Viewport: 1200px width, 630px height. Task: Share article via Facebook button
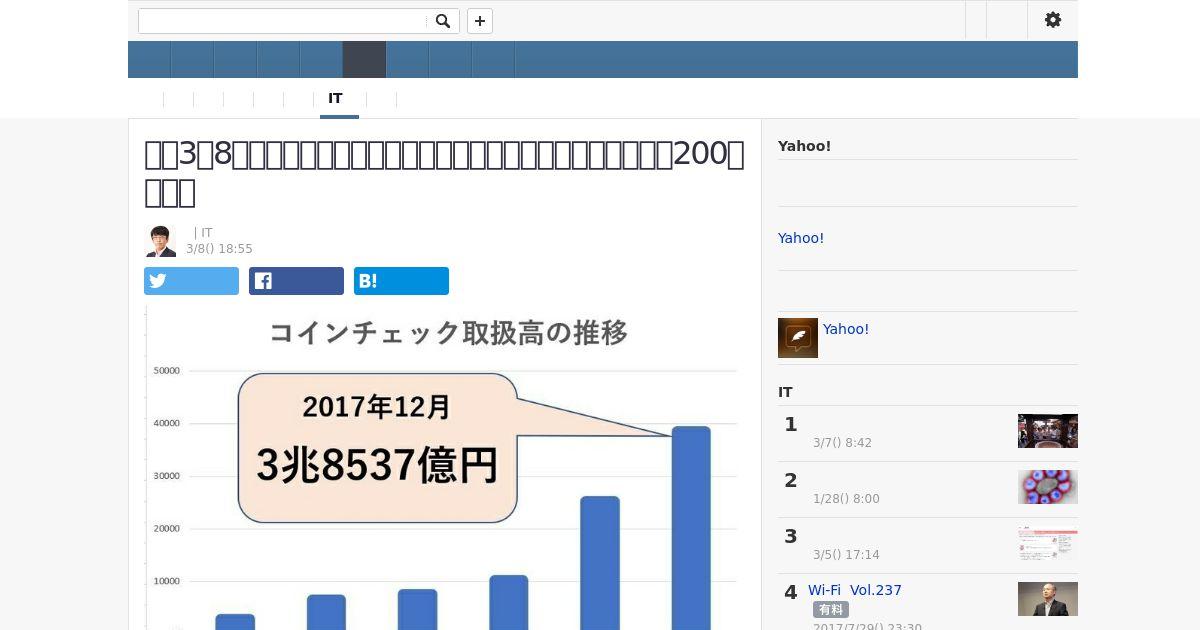[x=296, y=281]
